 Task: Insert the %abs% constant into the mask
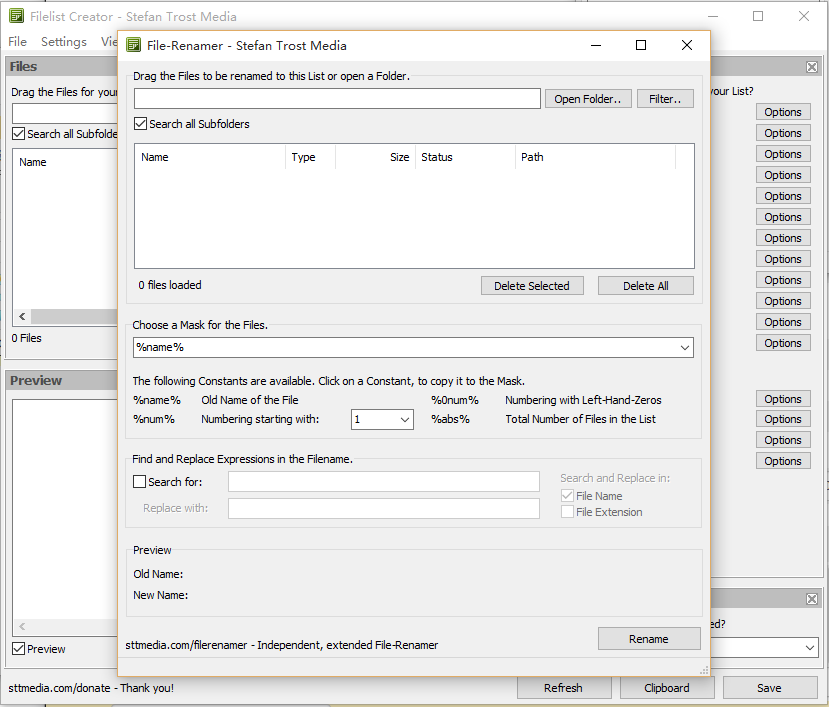tap(450, 419)
